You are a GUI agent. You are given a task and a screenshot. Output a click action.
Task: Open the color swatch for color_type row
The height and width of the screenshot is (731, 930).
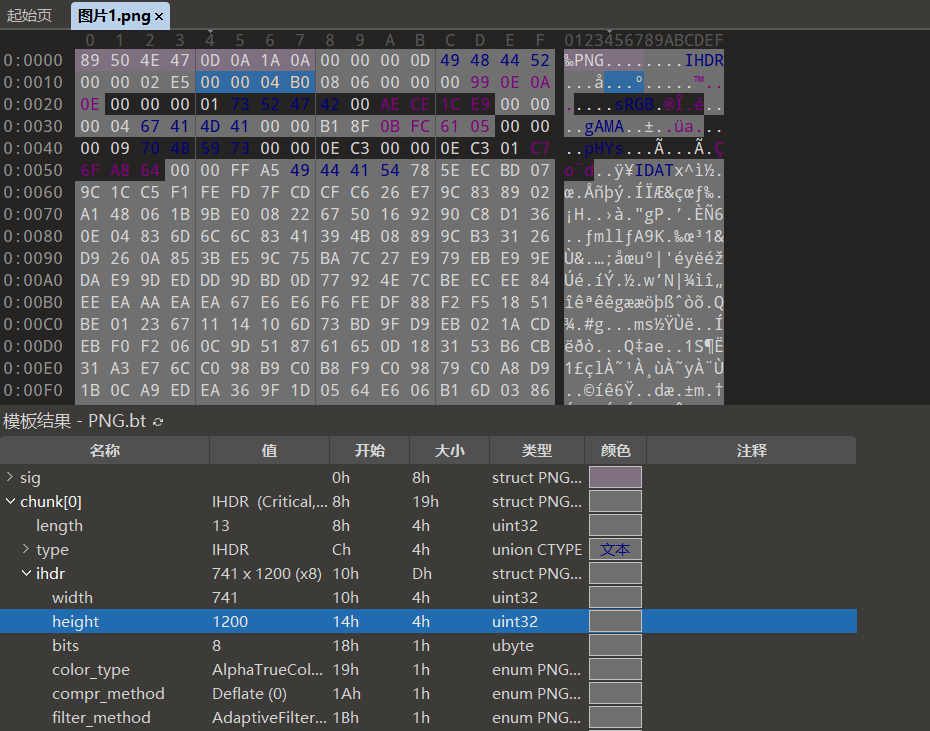click(615, 669)
